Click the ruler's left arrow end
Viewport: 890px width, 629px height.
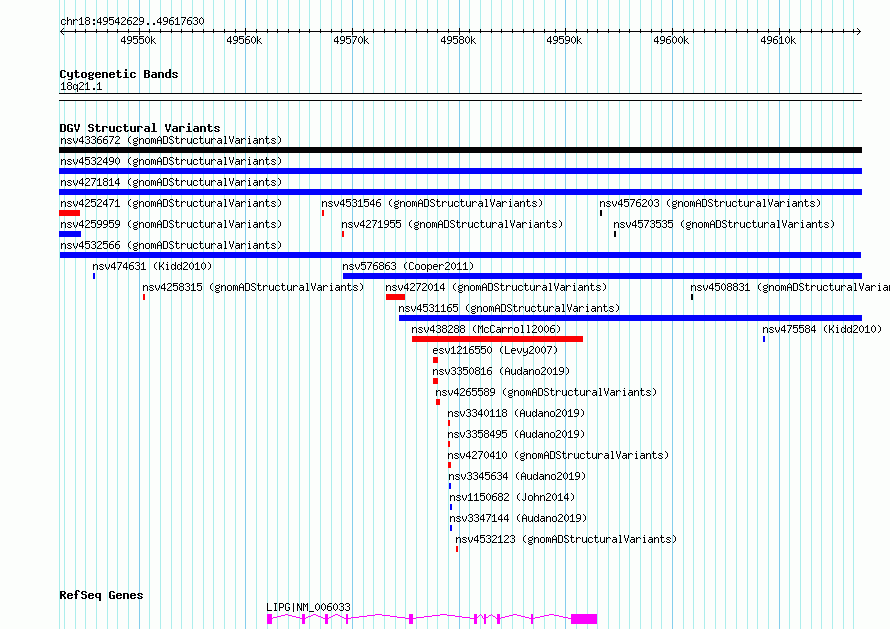tap(62, 31)
